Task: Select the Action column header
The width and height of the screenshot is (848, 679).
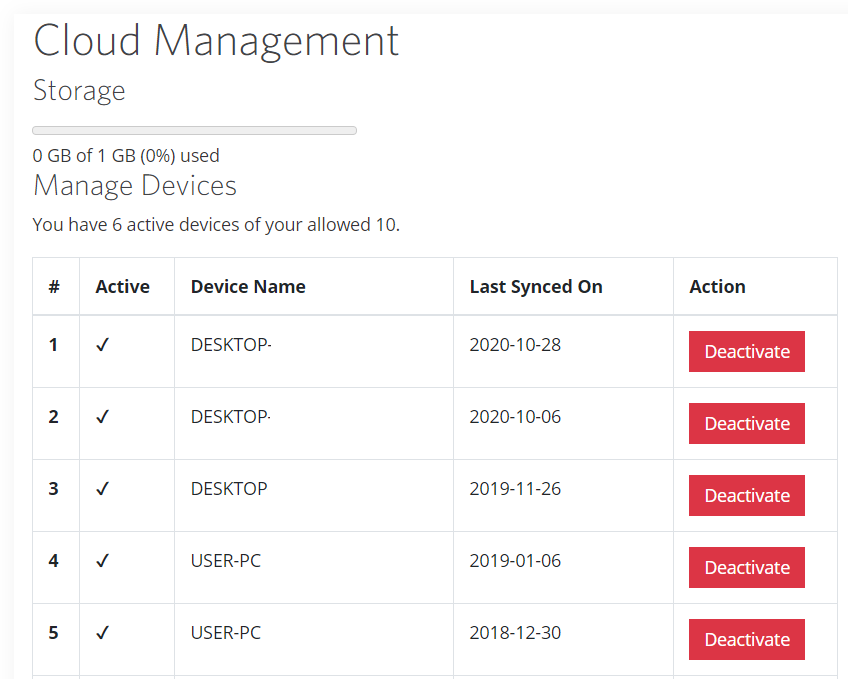Action: [717, 287]
